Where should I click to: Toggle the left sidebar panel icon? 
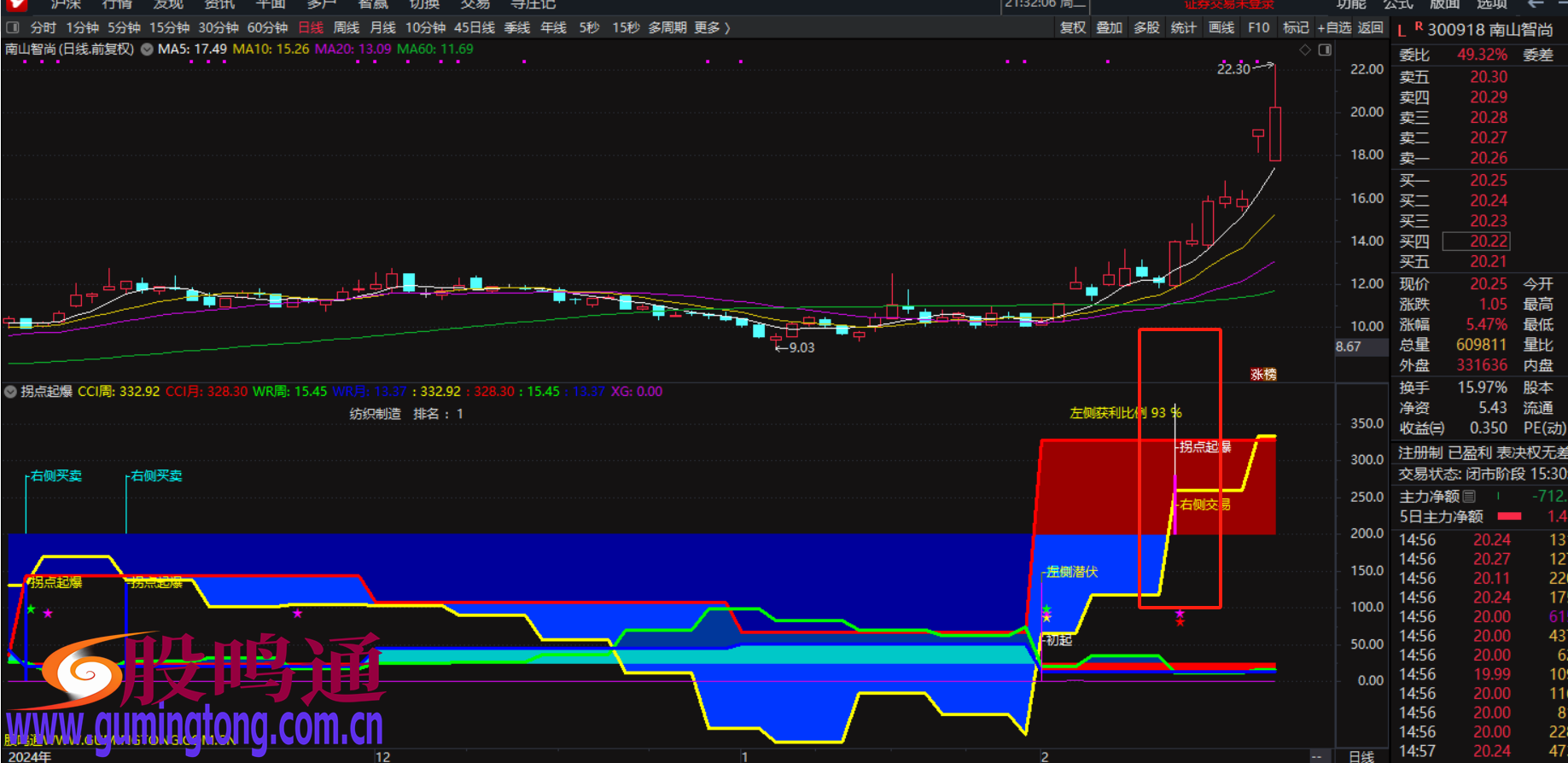[12, 27]
